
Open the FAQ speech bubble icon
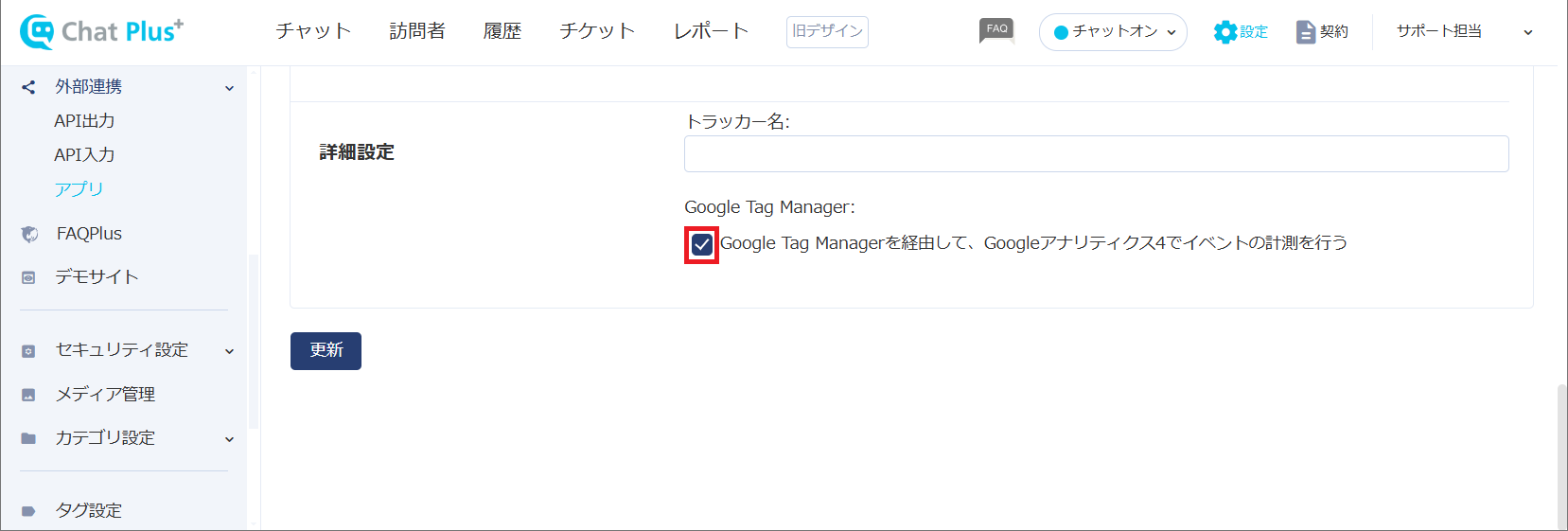(996, 31)
